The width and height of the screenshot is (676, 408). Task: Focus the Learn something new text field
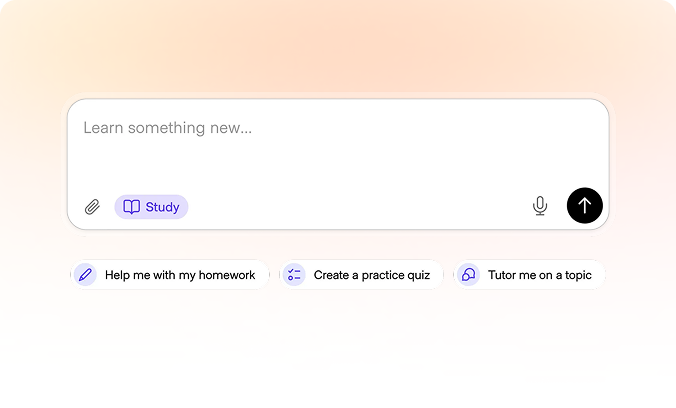338,164
